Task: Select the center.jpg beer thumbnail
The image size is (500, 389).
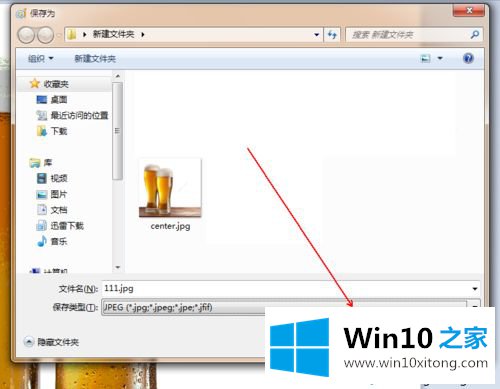Action: [170, 188]
